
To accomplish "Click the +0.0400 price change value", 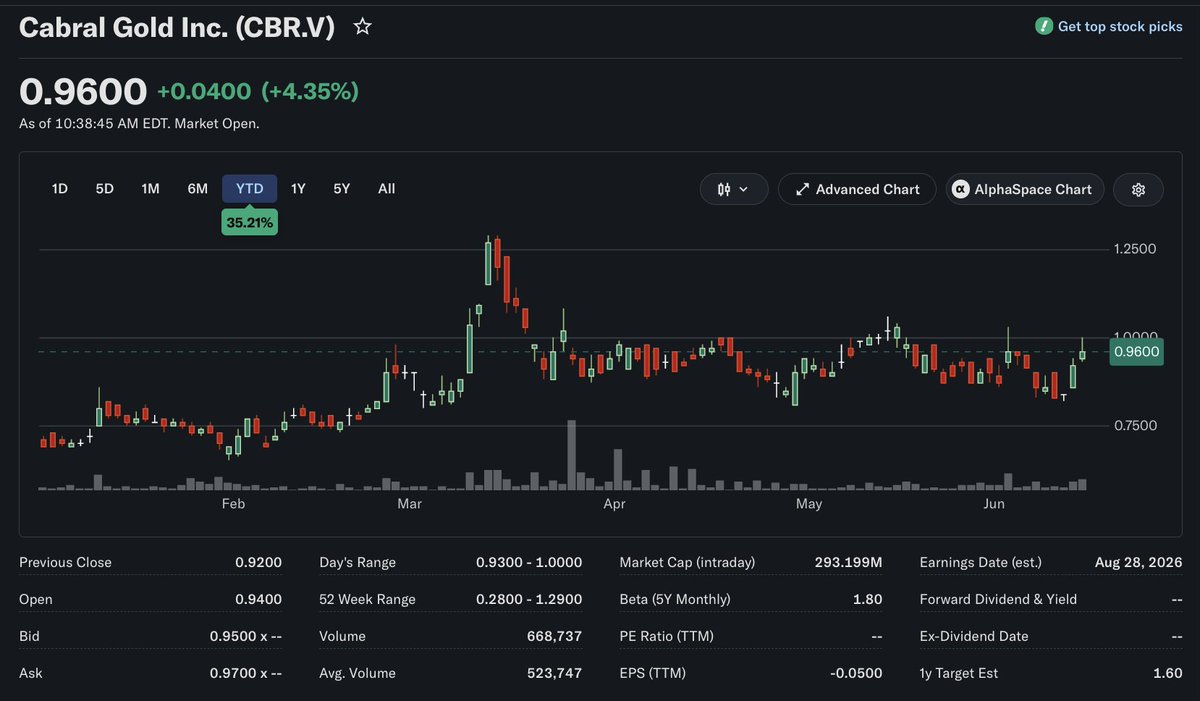I will pyautogui.click(x=204, y=91).
